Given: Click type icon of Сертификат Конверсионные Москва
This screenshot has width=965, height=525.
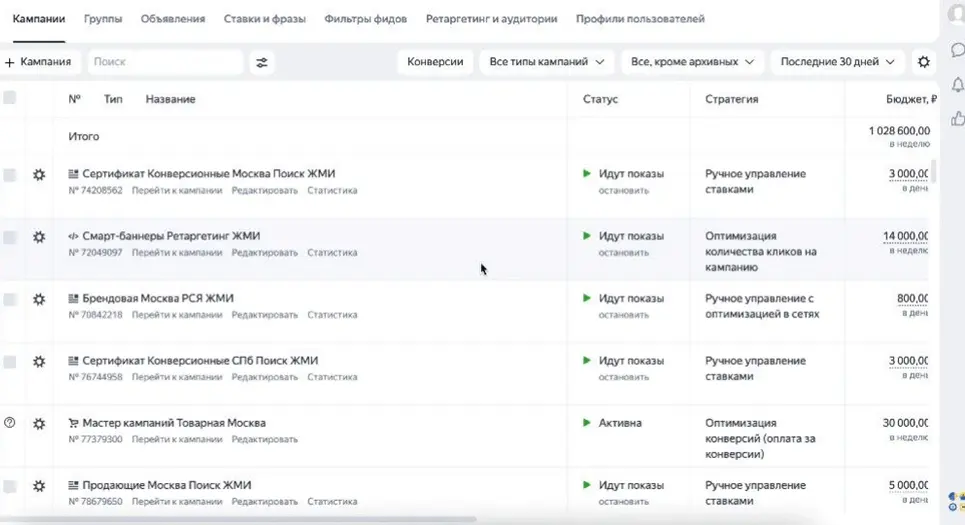Looking at the screenshot, I should tap(73, 174).
